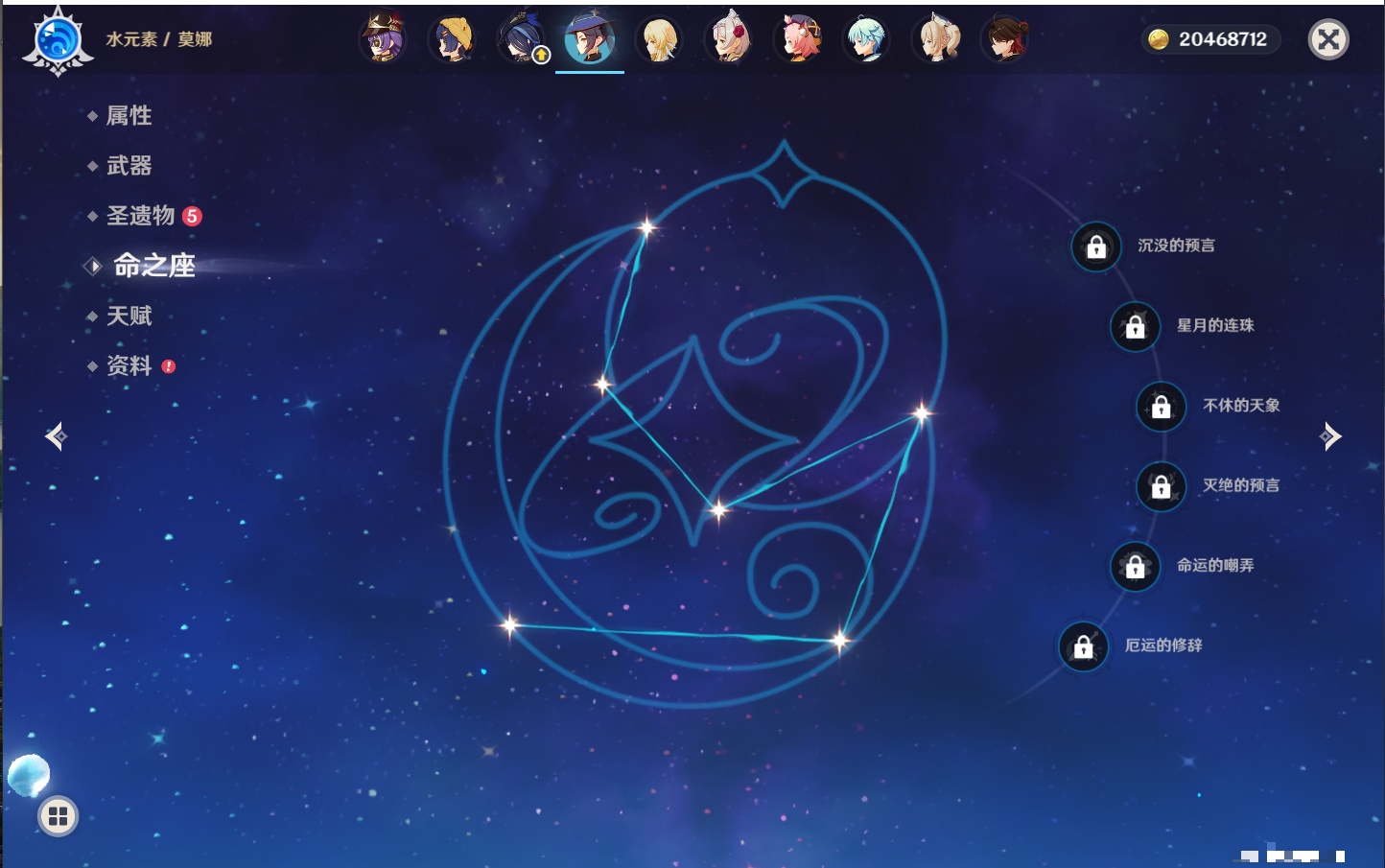Screen dimensions: 1385x868
Task: Select the pink-haired cat-eared character avatar
Action: [x=798, y=39]
